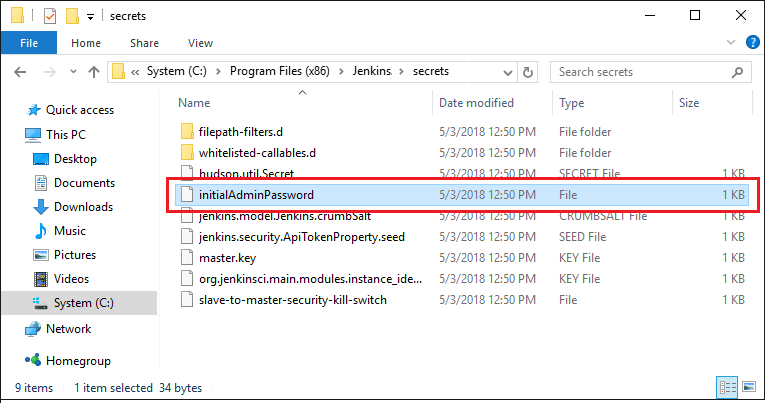Viewport: 765px width, 403px height.
Task: Switch to large thumbnails view icon
Action: point(747,387)
